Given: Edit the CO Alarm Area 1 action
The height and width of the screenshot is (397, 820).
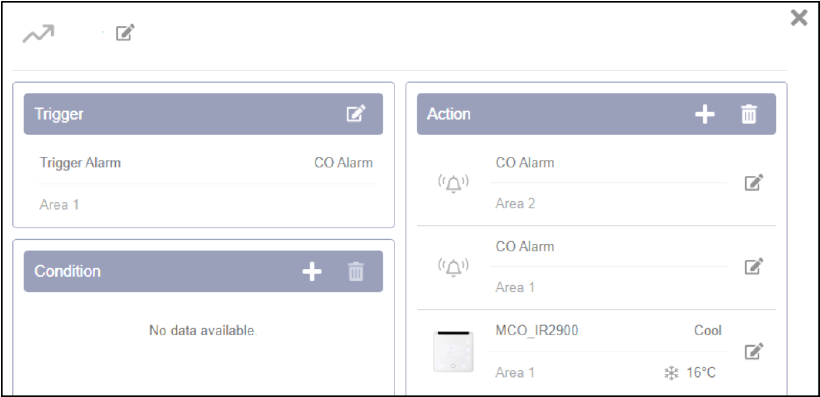Looking at the screenshot, I should pos(754,266).
